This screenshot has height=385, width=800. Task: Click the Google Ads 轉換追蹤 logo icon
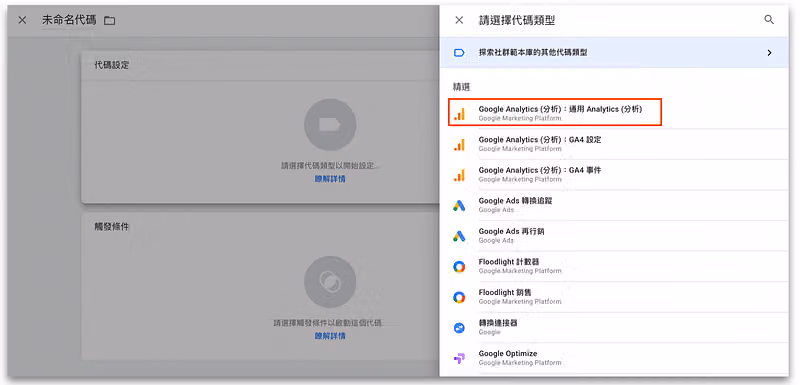coord(459,206)
